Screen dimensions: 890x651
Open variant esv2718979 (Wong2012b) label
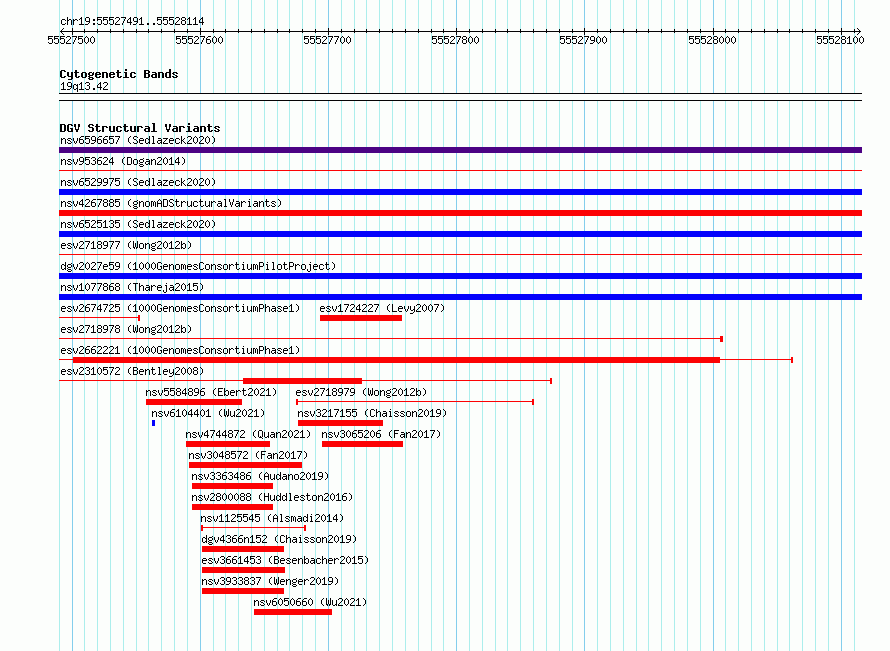pyautogui.click(x=361, y=392)
